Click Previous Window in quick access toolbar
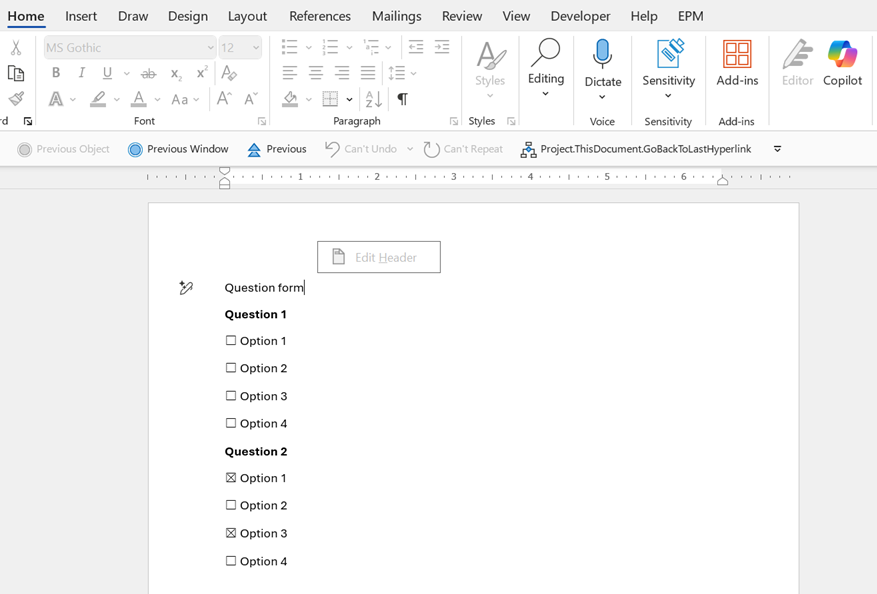The width and height of the screenshot is (877, 594). 178,149
